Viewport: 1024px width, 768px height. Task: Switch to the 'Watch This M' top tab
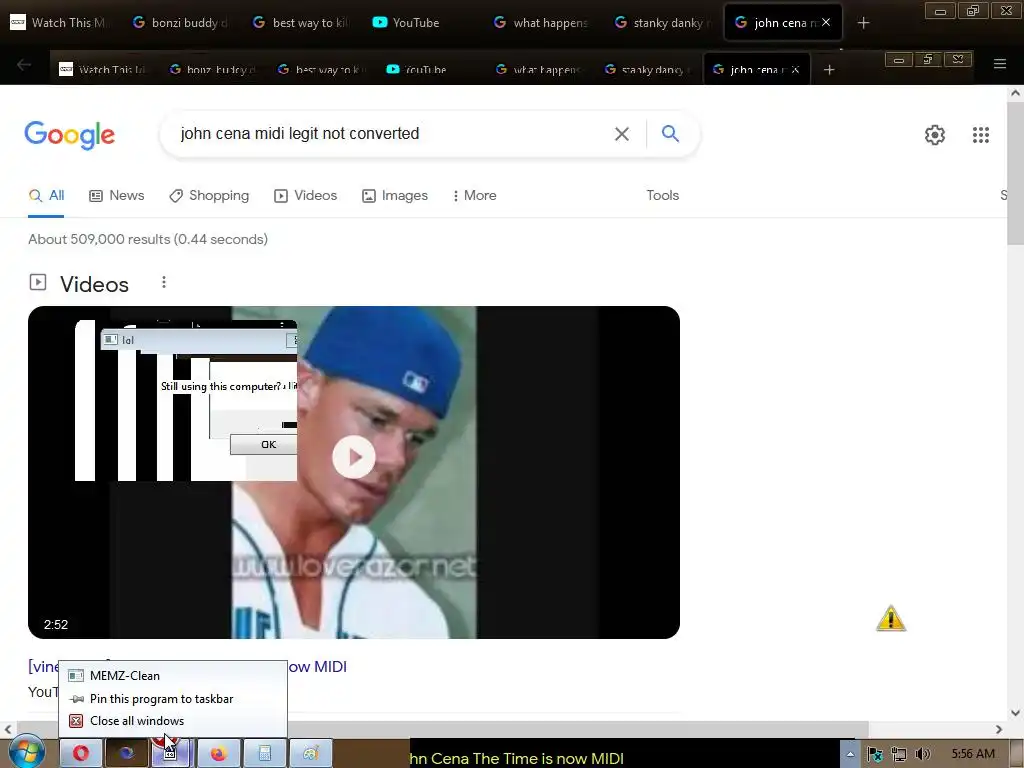[x=59, y=23]
